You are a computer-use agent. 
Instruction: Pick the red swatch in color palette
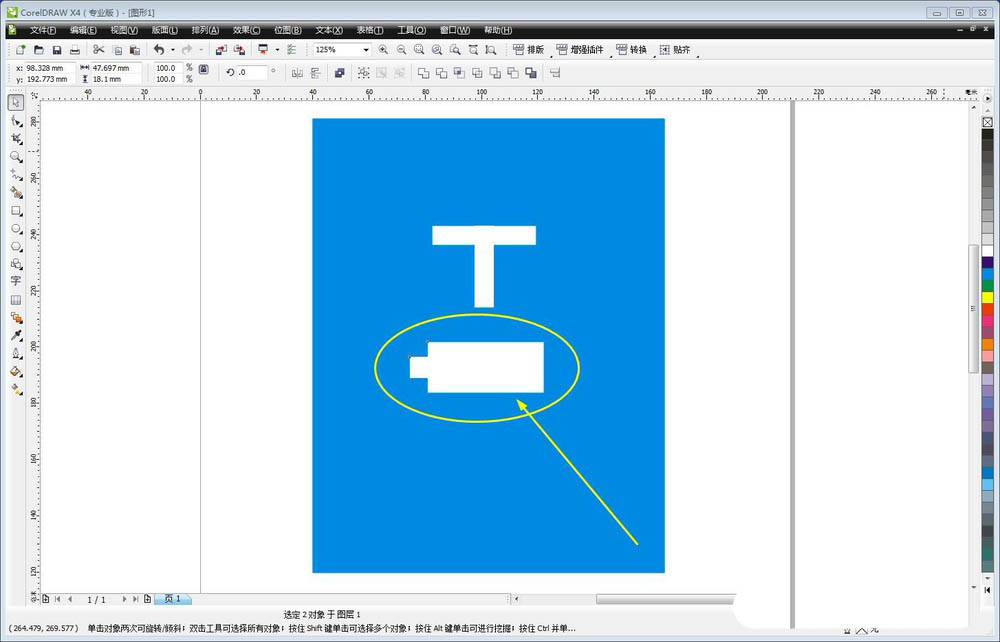point(988,310)
